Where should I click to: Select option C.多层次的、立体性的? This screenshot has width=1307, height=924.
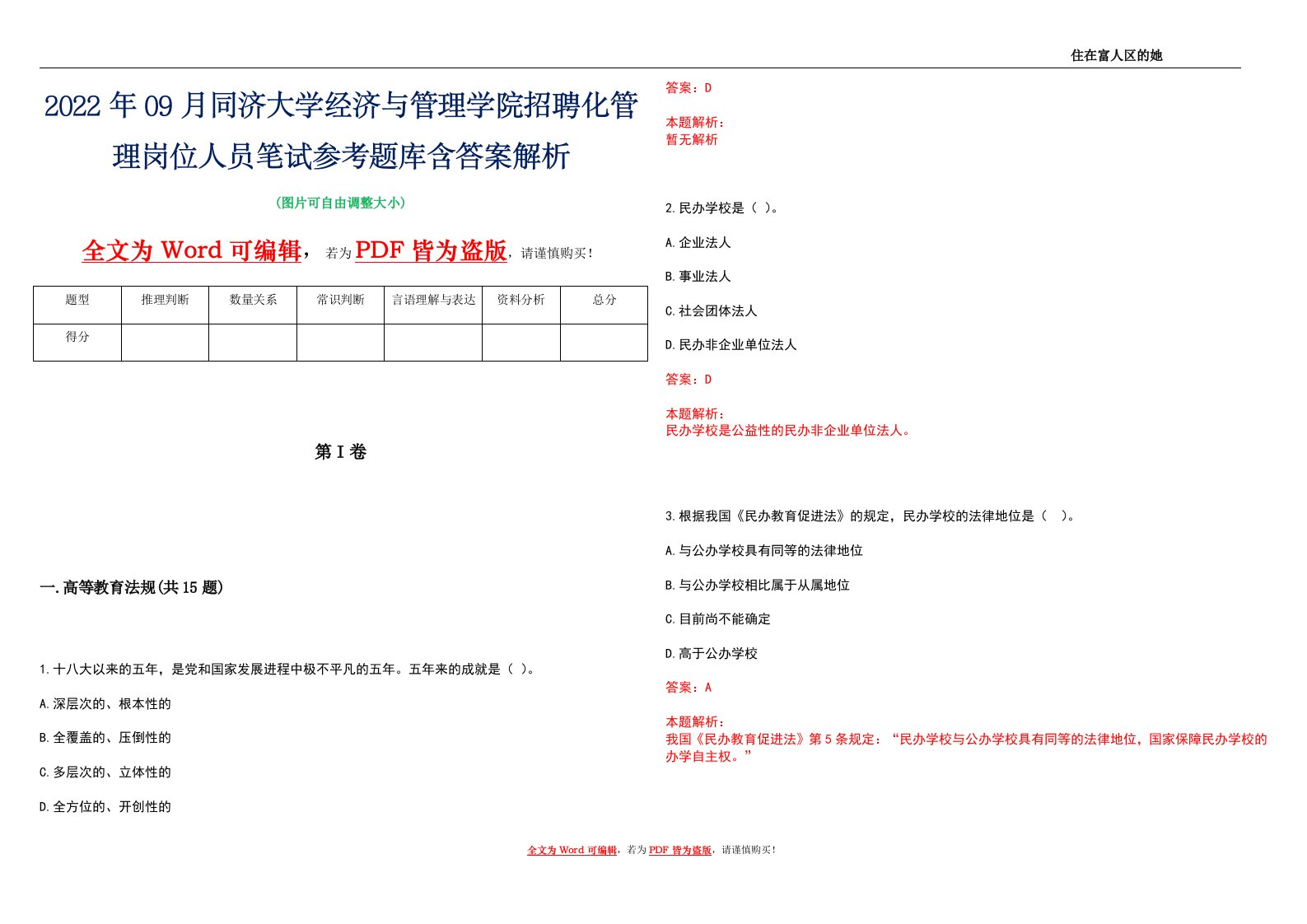point(105,772)
